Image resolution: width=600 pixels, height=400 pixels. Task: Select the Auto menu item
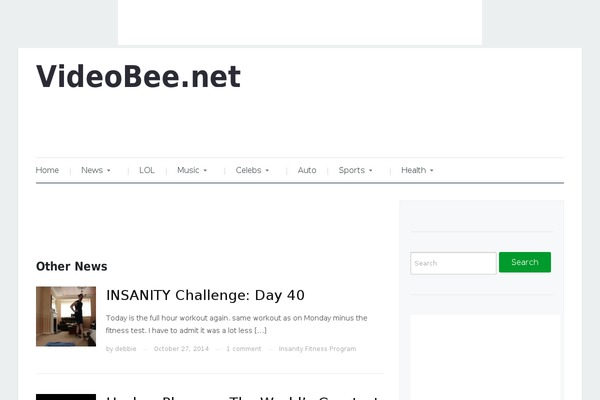pyautogui.click(x=307, y=170)
